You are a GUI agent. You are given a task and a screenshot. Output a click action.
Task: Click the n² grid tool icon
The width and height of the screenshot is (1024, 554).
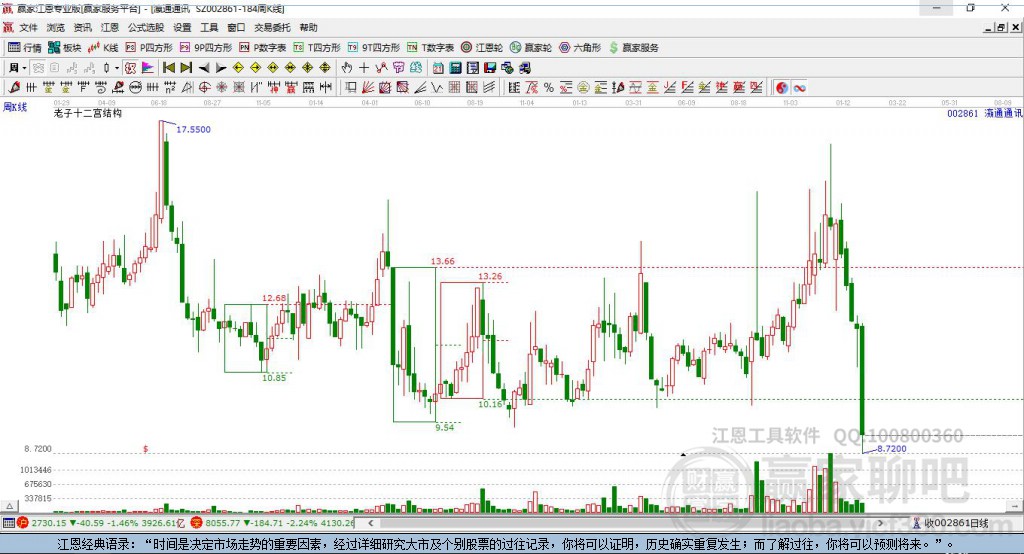point(170,88)
